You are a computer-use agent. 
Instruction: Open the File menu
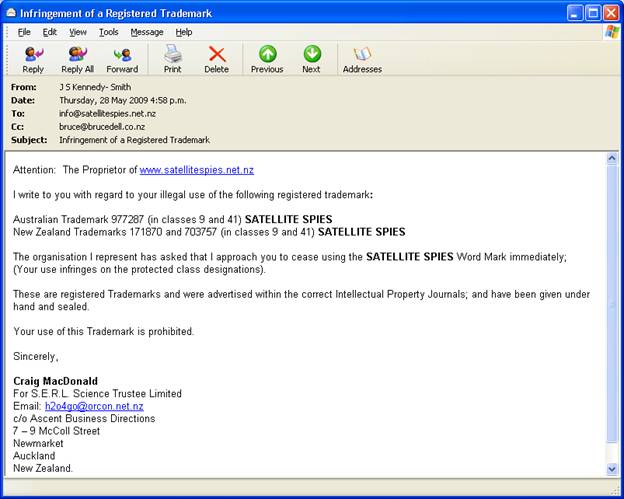(24, 32)
